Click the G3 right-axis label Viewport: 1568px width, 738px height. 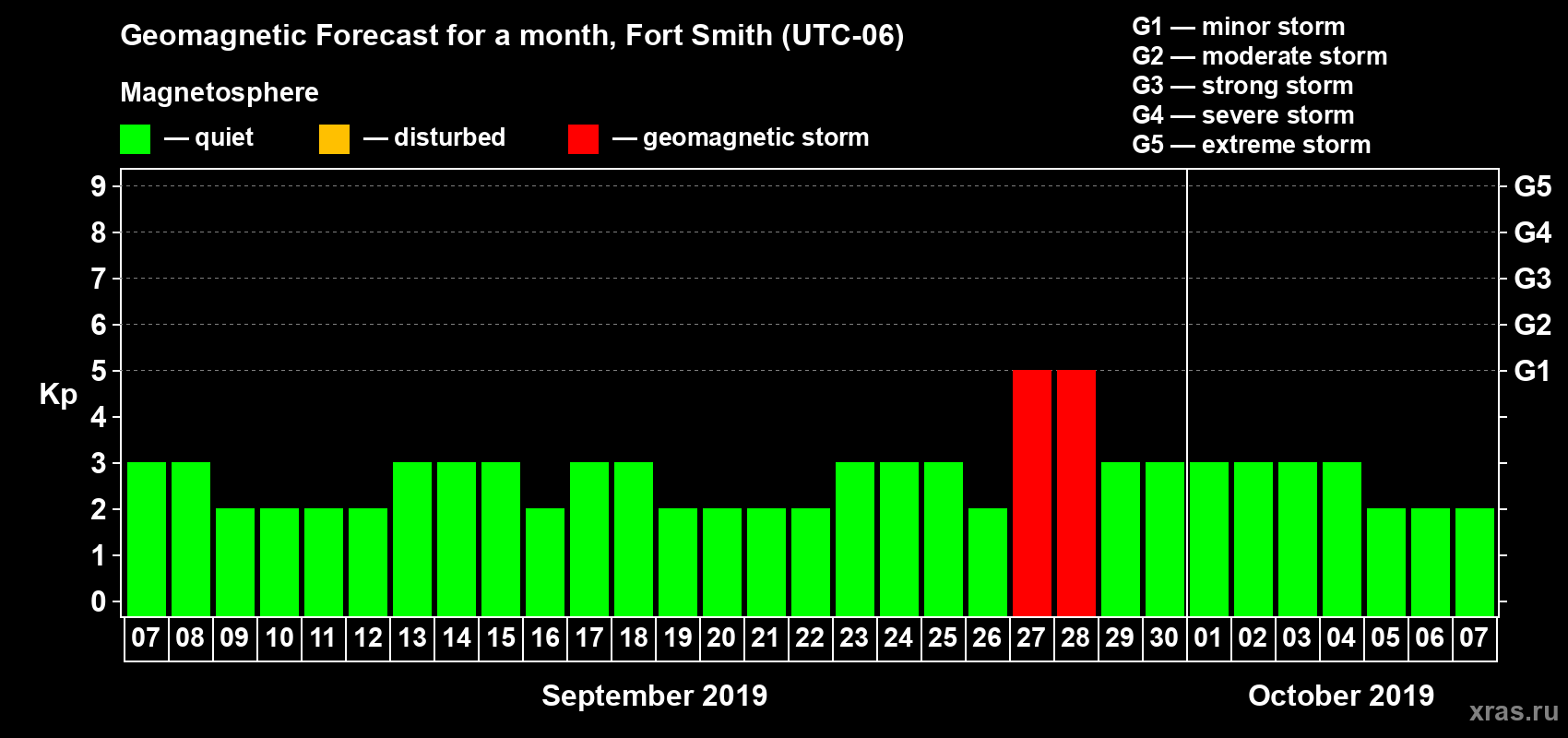point(1533,279)
